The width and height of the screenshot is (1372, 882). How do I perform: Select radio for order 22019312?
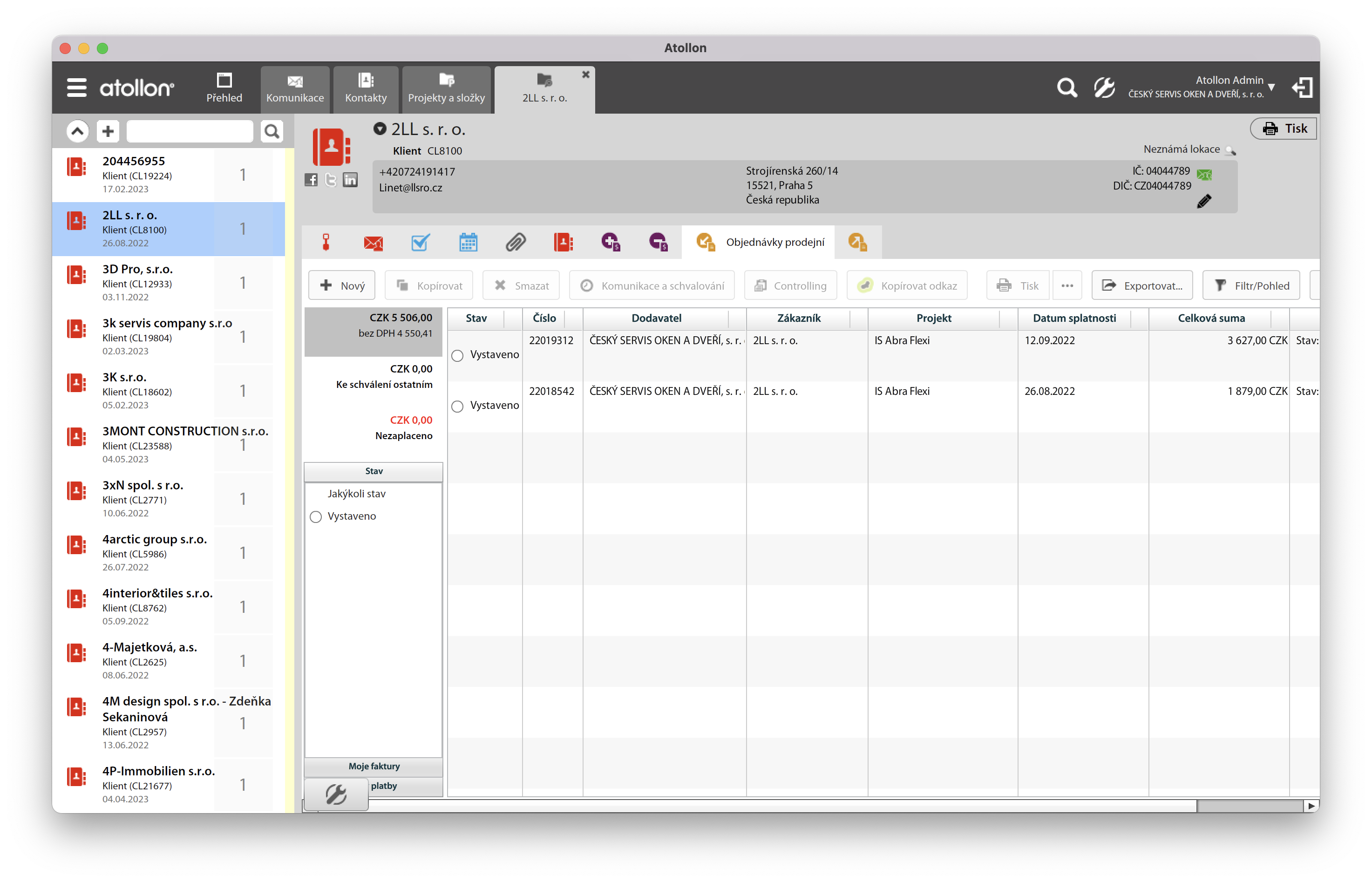click(x=457, y=356)
